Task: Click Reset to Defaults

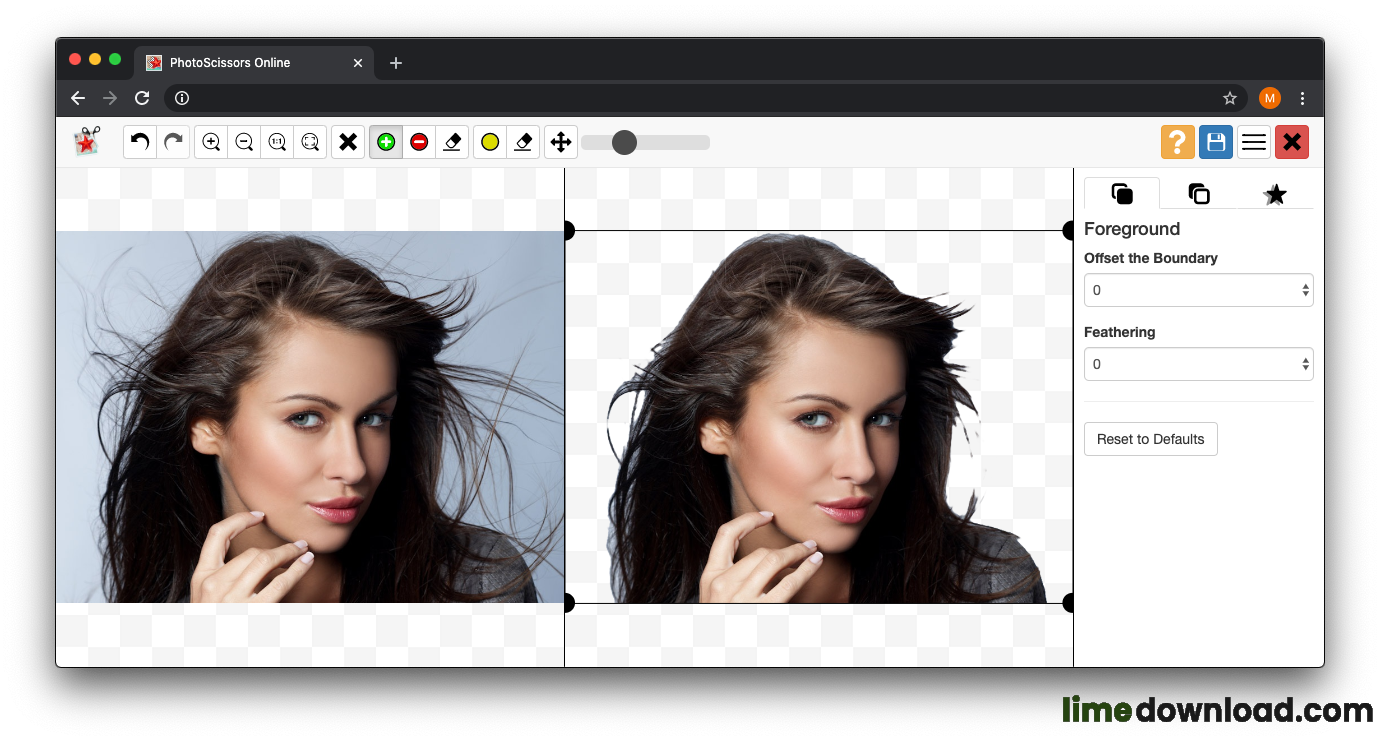Action: pyautogui.click(x=1150, y=438)
